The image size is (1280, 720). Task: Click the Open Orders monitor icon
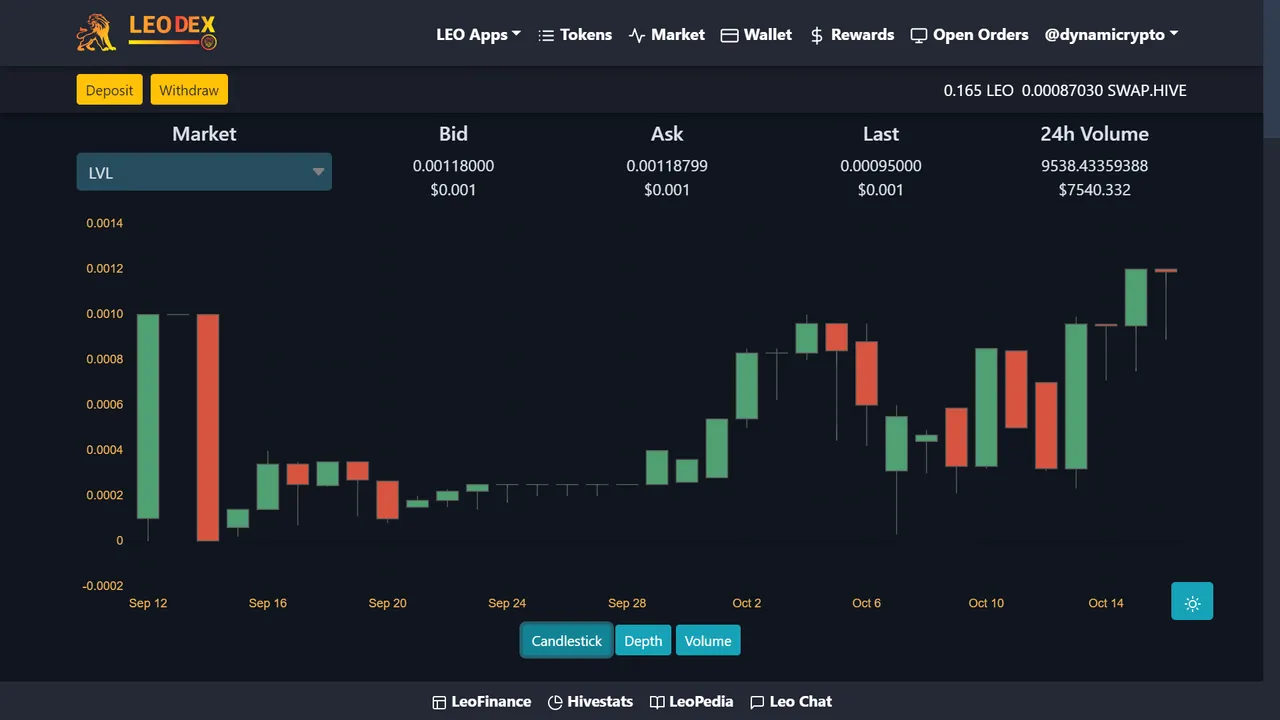919,35
